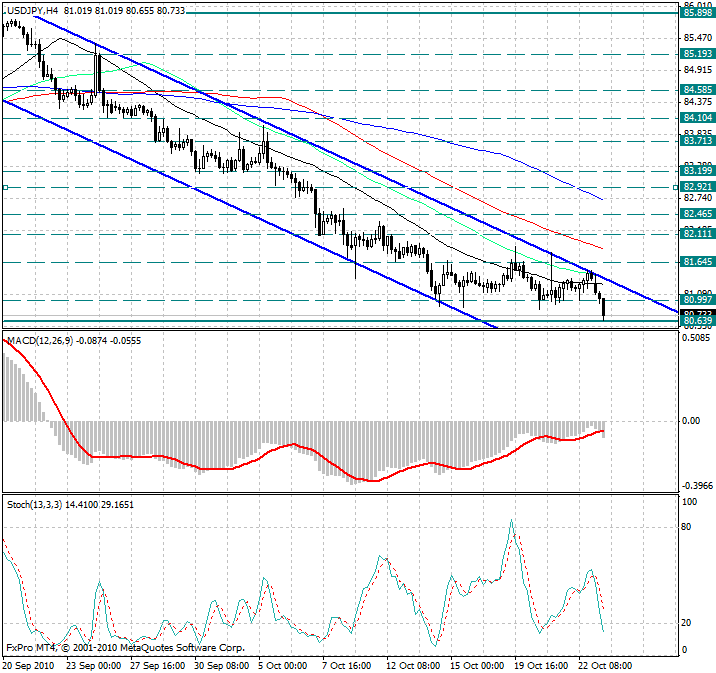716x673 pixels.
Task: Click the 12 Oct 08:00 time label
Action: click(x=413, y=666)
